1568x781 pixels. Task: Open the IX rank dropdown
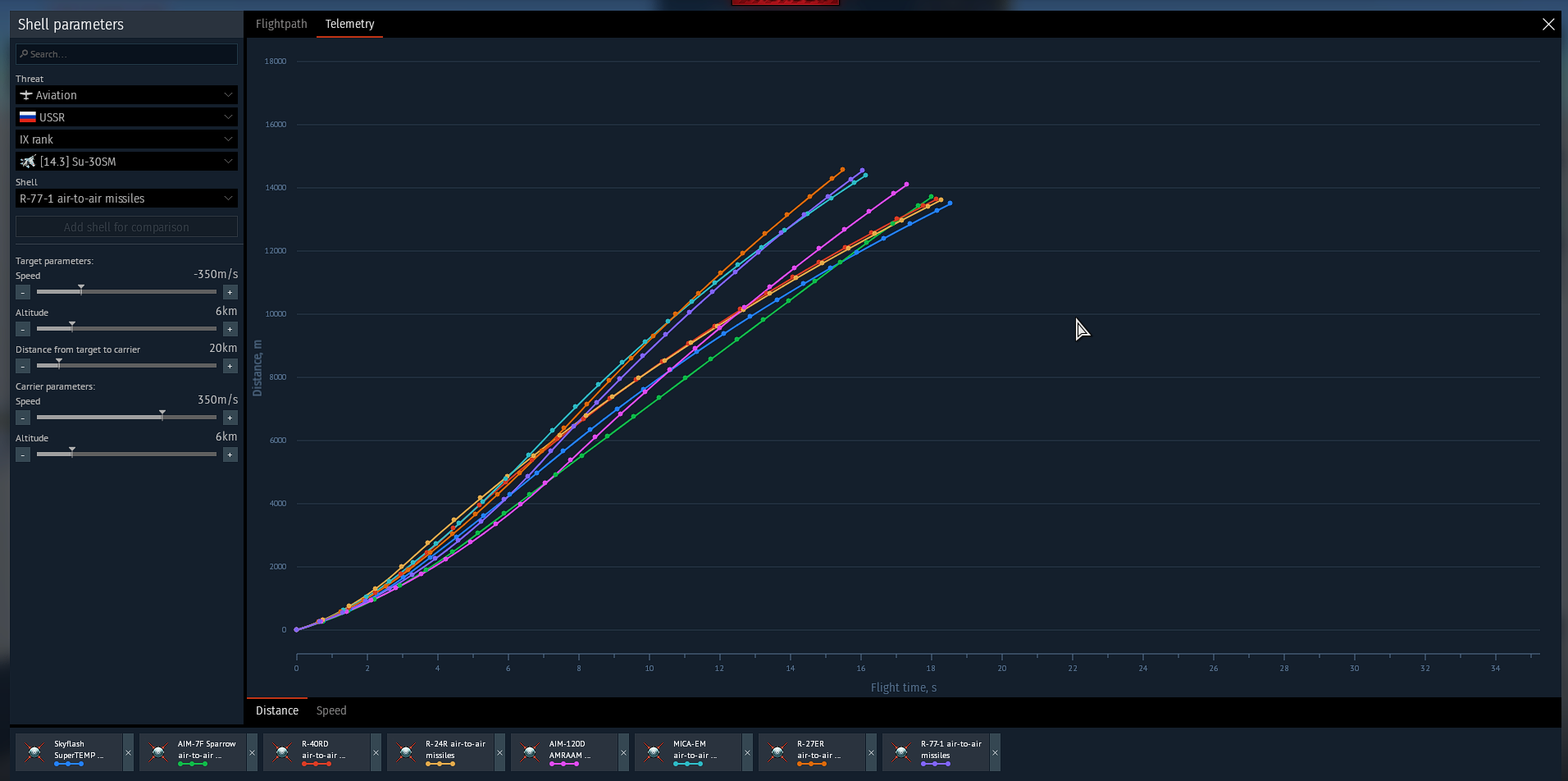126,139
